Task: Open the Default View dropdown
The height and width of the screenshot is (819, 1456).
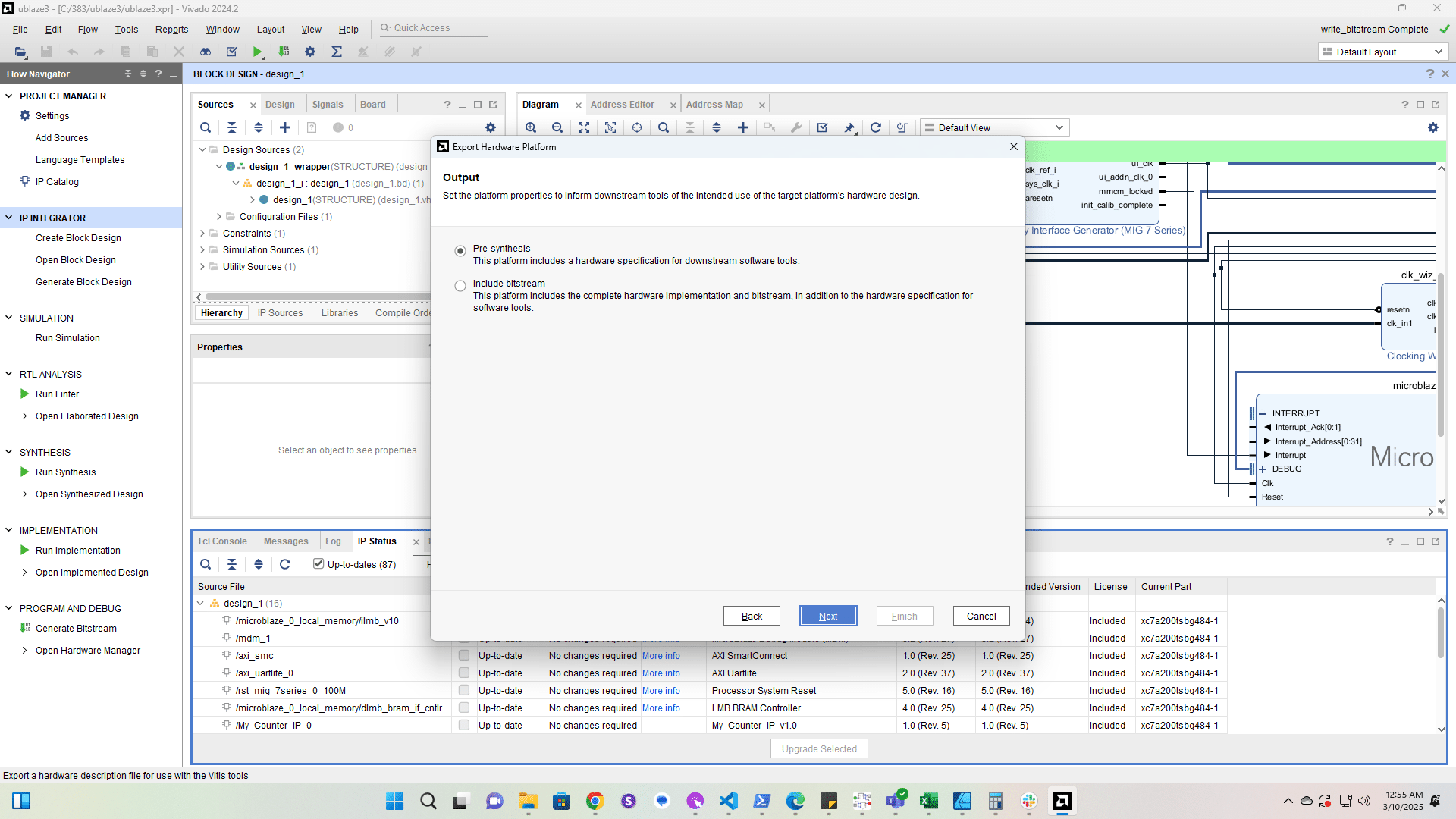Action: pos(995,127)
